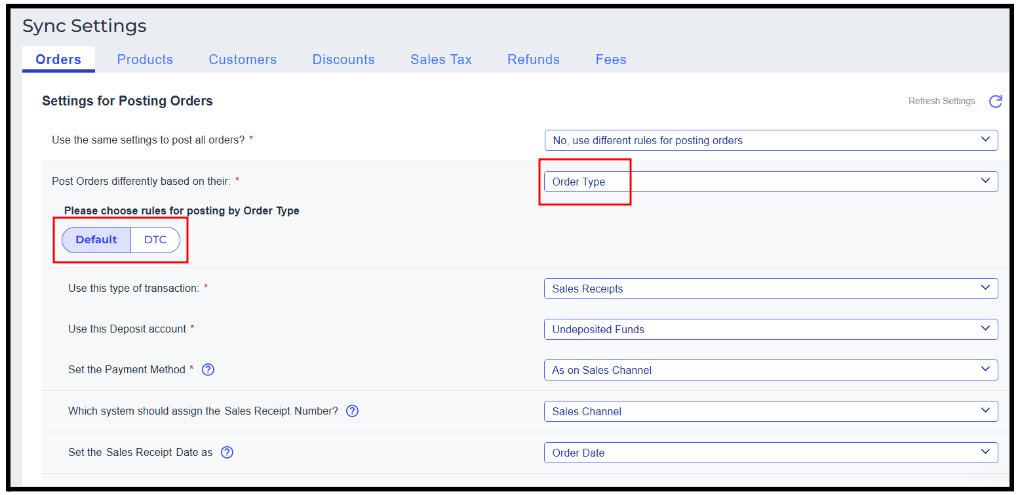Click help icon next to Payment Method
1018x495 pixels.
tap(208, 370)
